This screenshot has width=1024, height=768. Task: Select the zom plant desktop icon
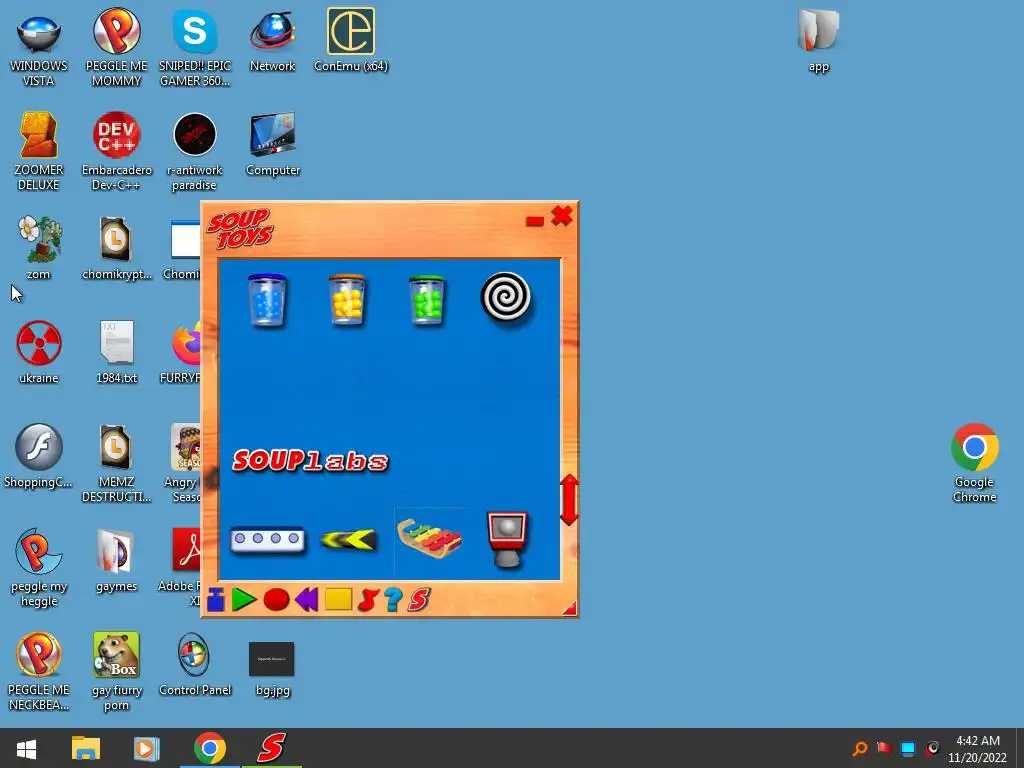[x=39, y=248]
